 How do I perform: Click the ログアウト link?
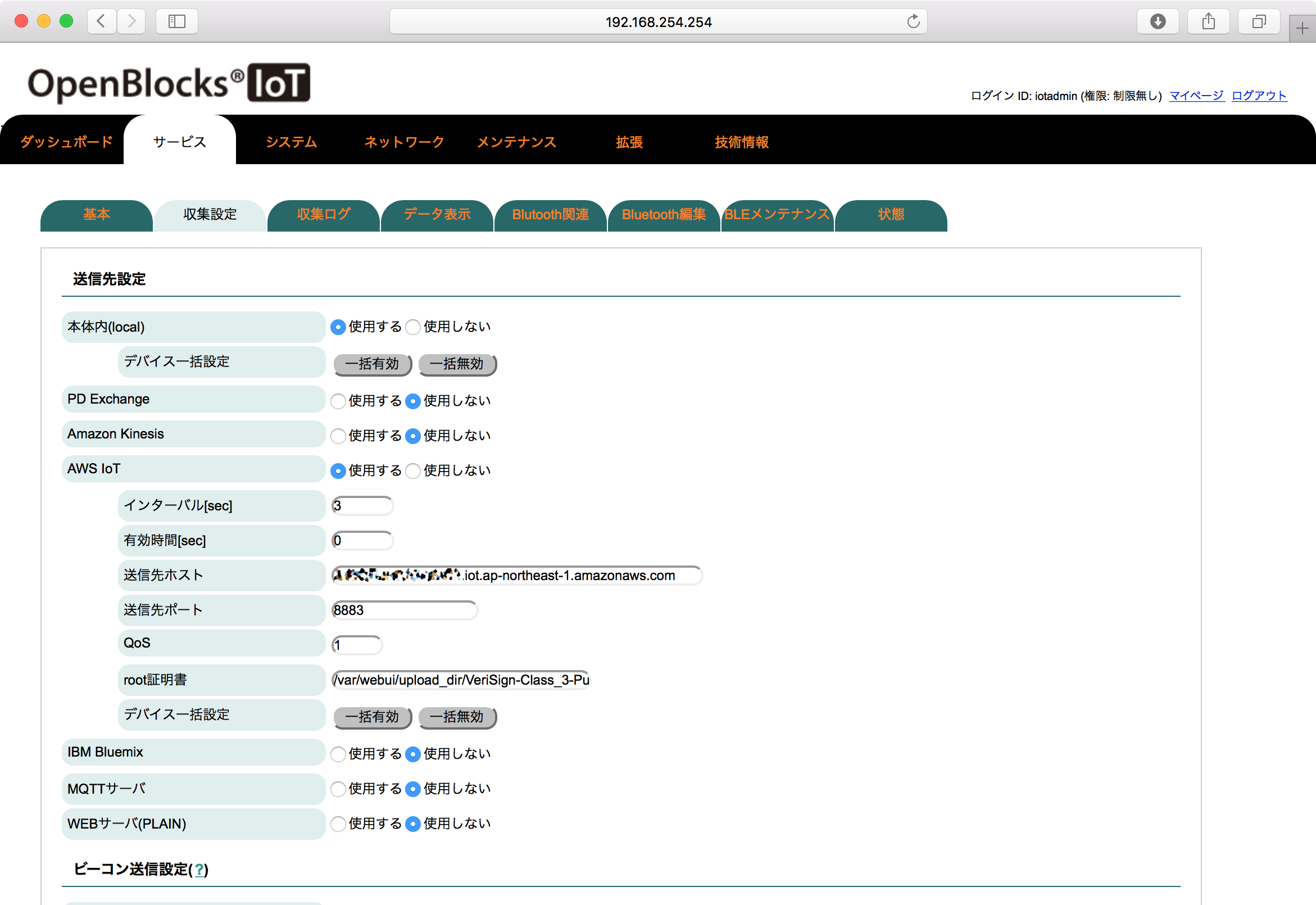coord(1259,96)
